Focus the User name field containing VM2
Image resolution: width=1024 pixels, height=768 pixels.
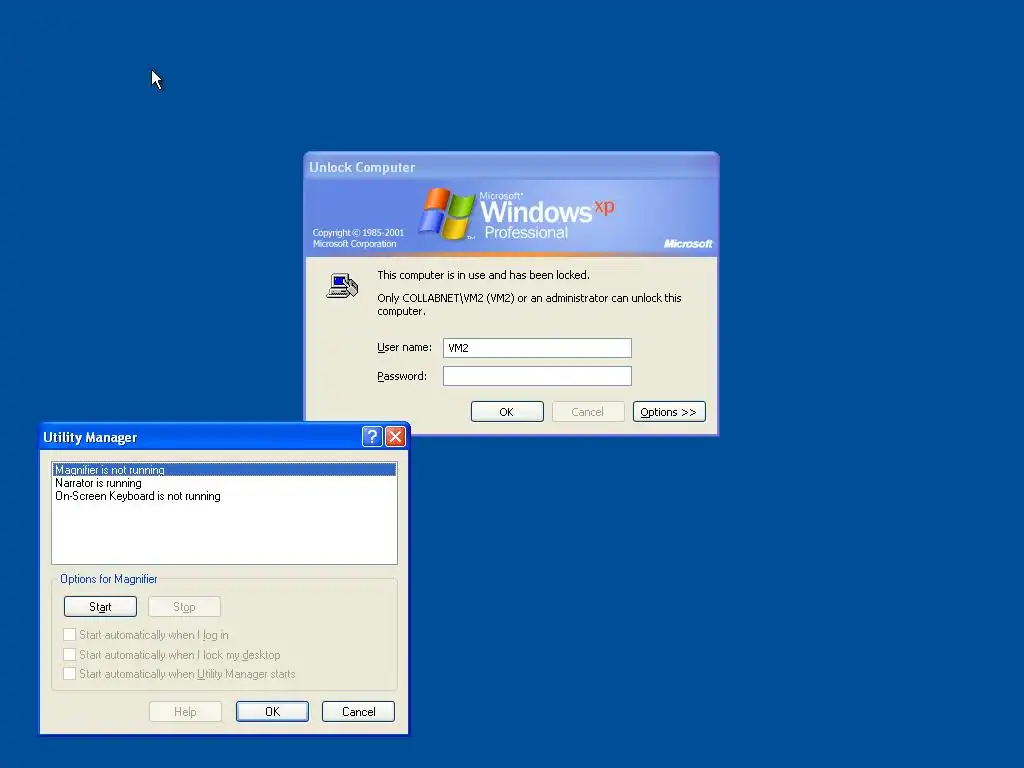[537, 348]
